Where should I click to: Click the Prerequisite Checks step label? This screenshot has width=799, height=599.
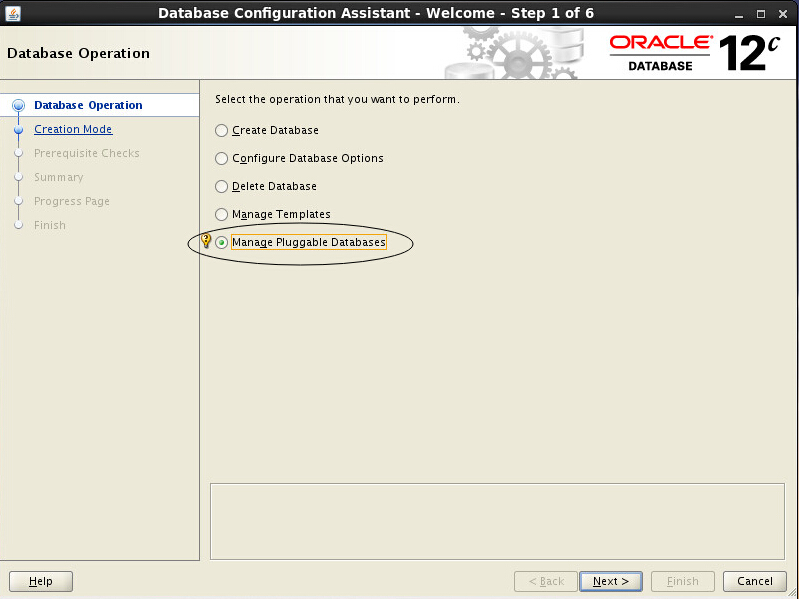click(x=87, y=153)
